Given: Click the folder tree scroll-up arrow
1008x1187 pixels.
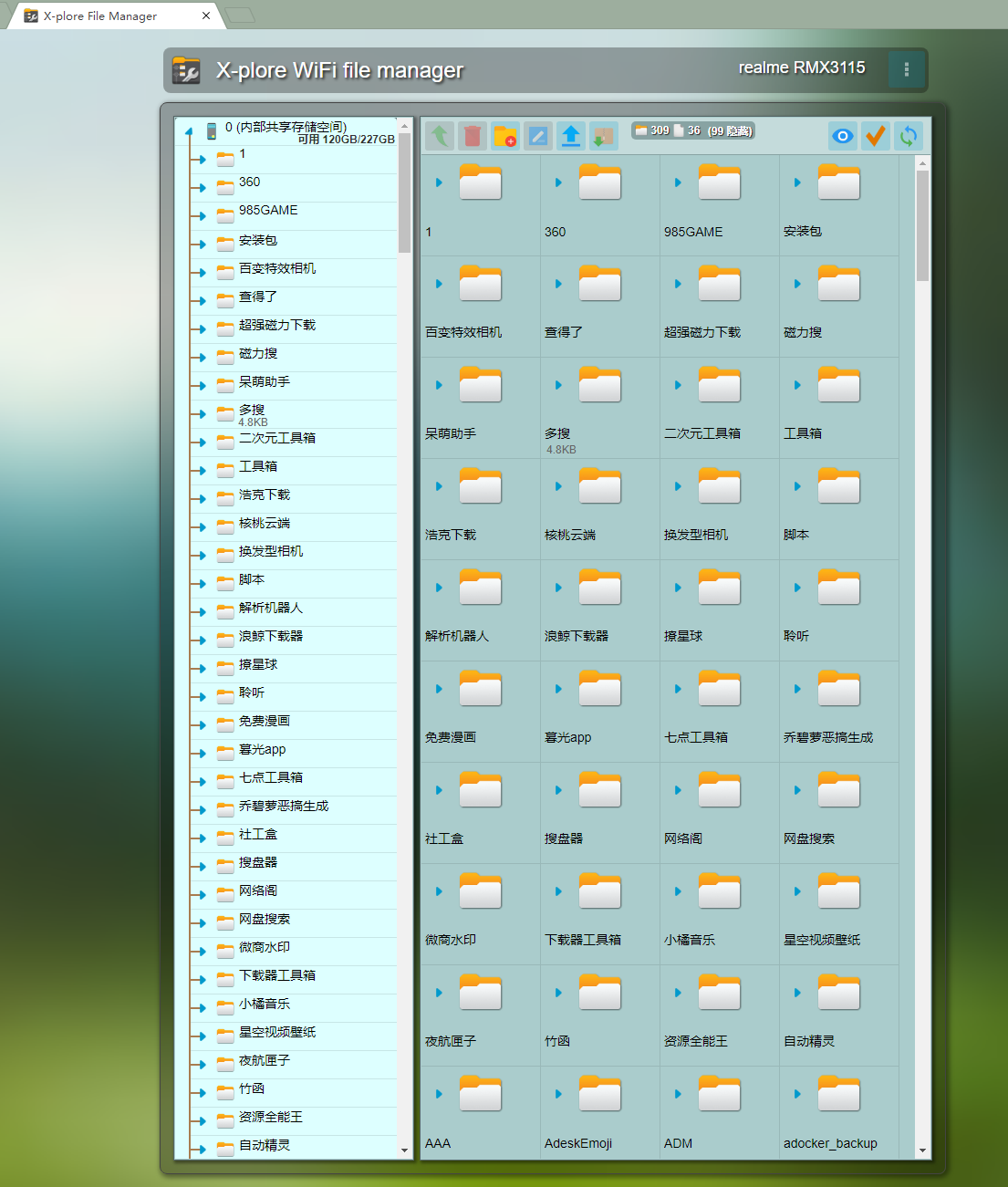Looking at the screenshot, I should tap(404, 125).
